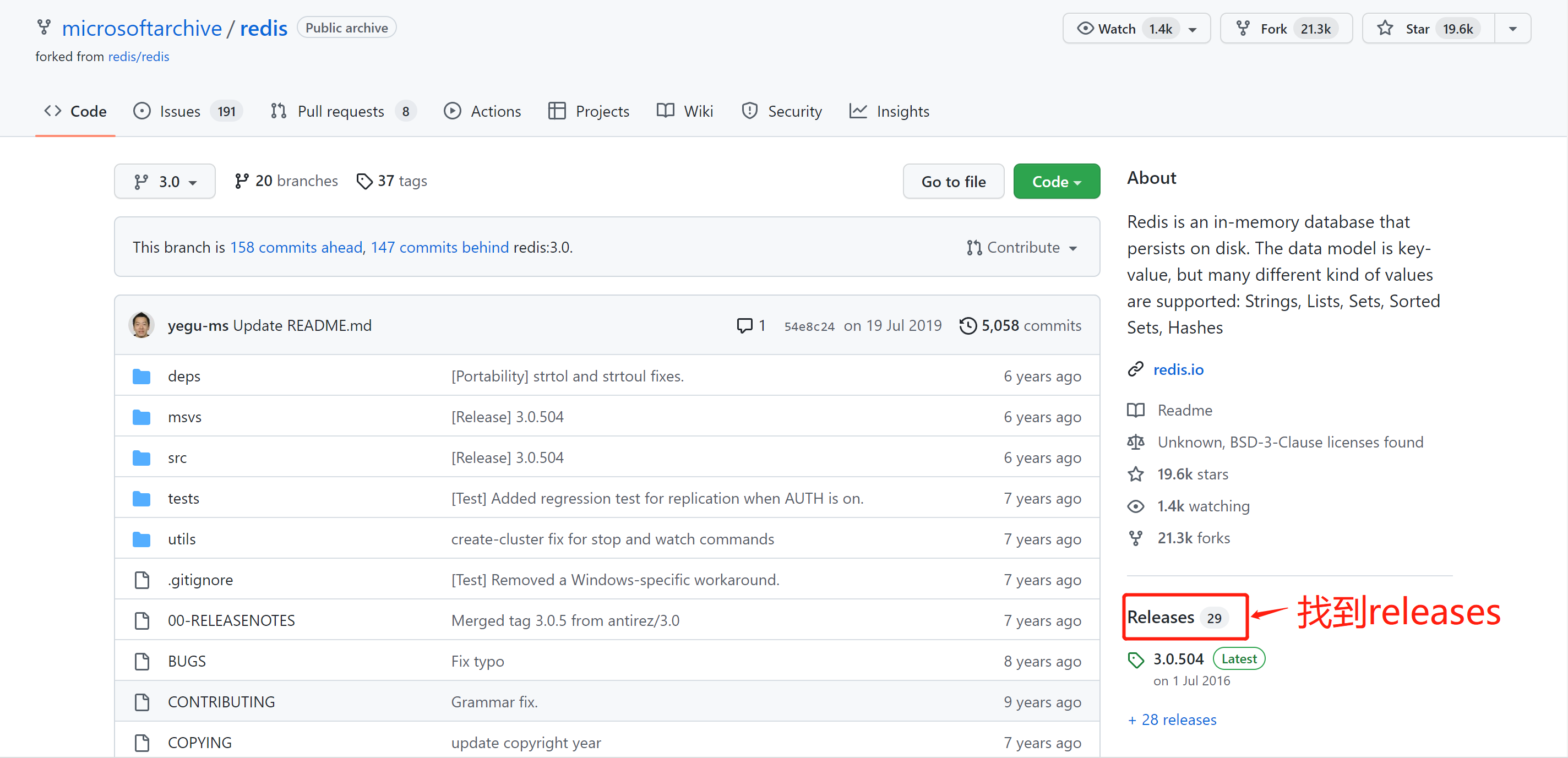The height and width of the screenshot is (758, 1568).
Task: Click the BUGS file icon
Action: (142, 662)
